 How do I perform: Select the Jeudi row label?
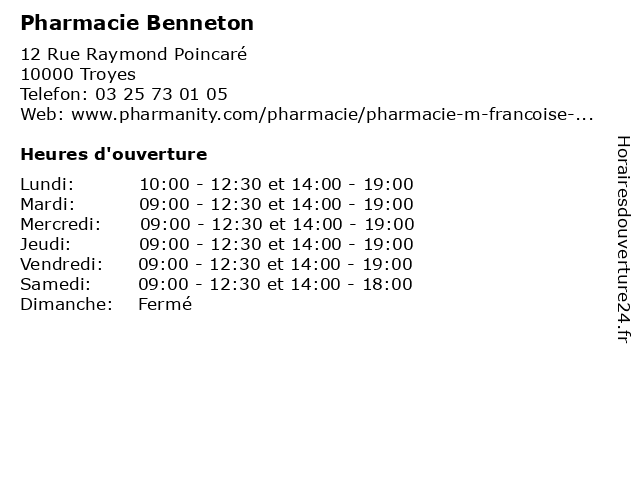pyautogui.click(x=45, y=244)
